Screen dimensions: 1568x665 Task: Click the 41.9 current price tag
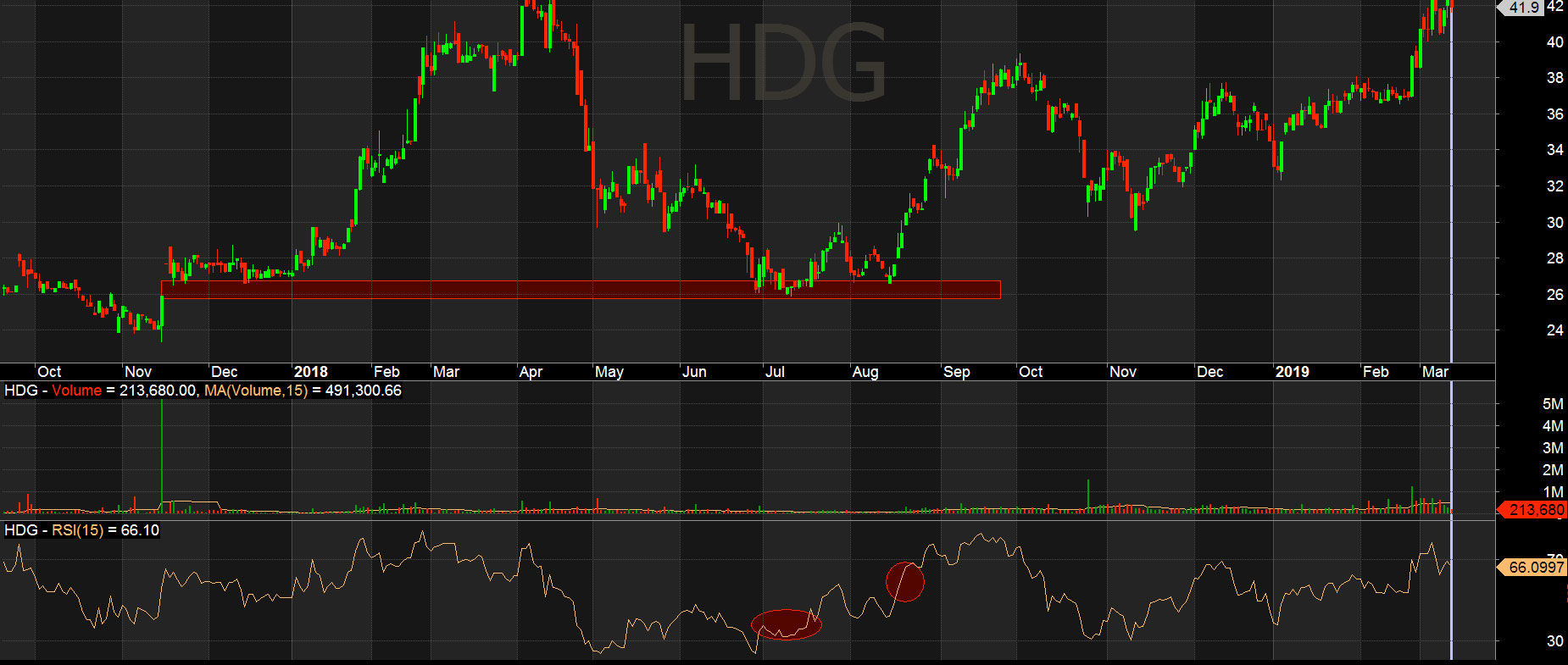pyautogui.click(x=1524, y=8)
